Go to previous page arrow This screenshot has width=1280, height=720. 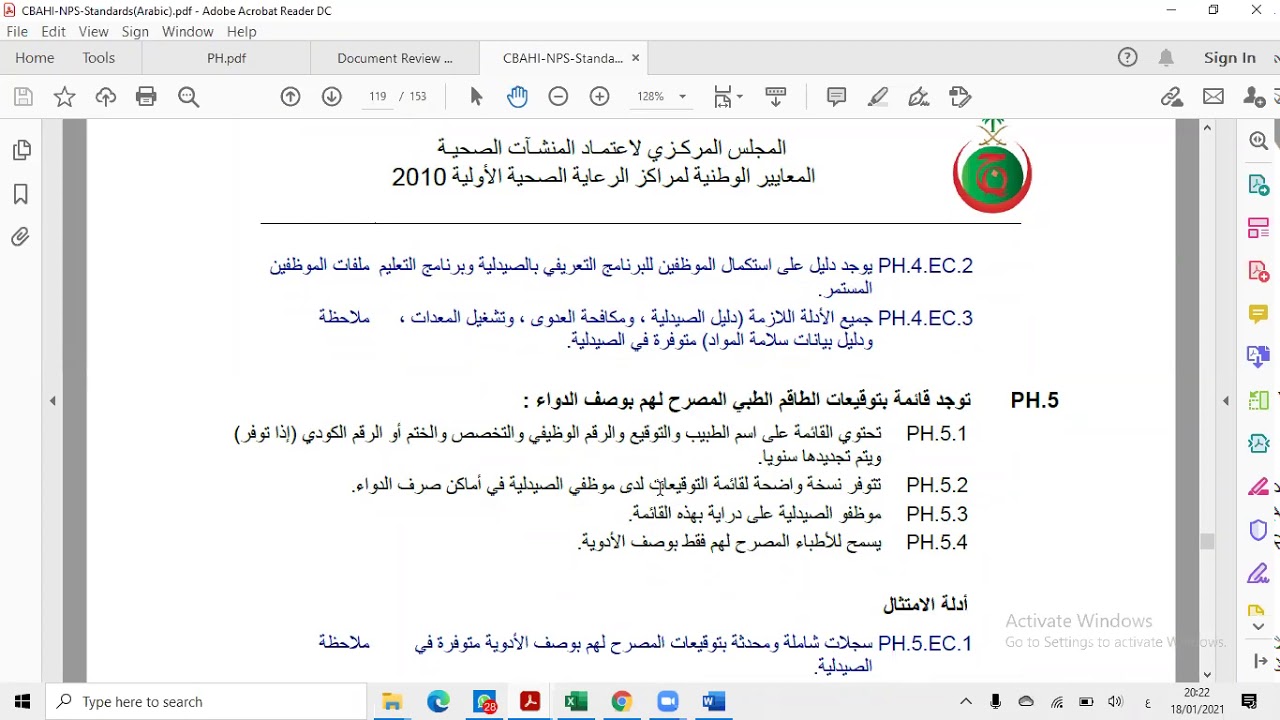(290, 97)
